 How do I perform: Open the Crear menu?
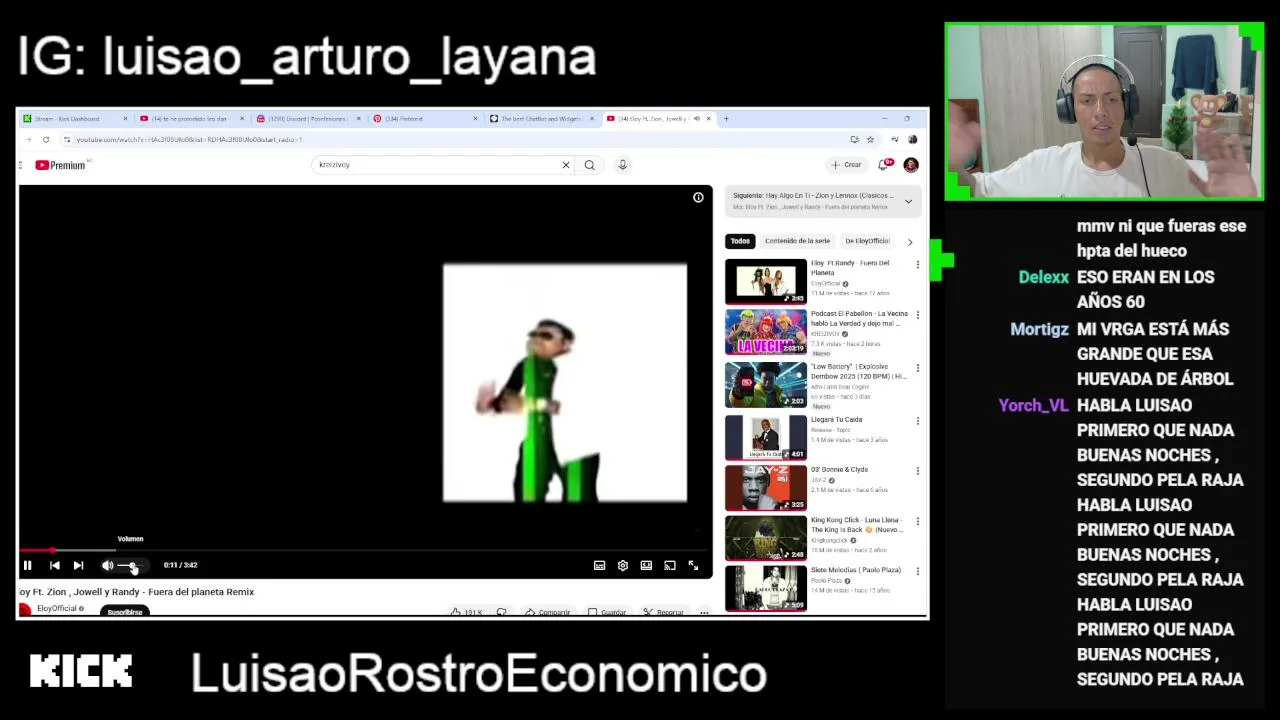[846, 165]
